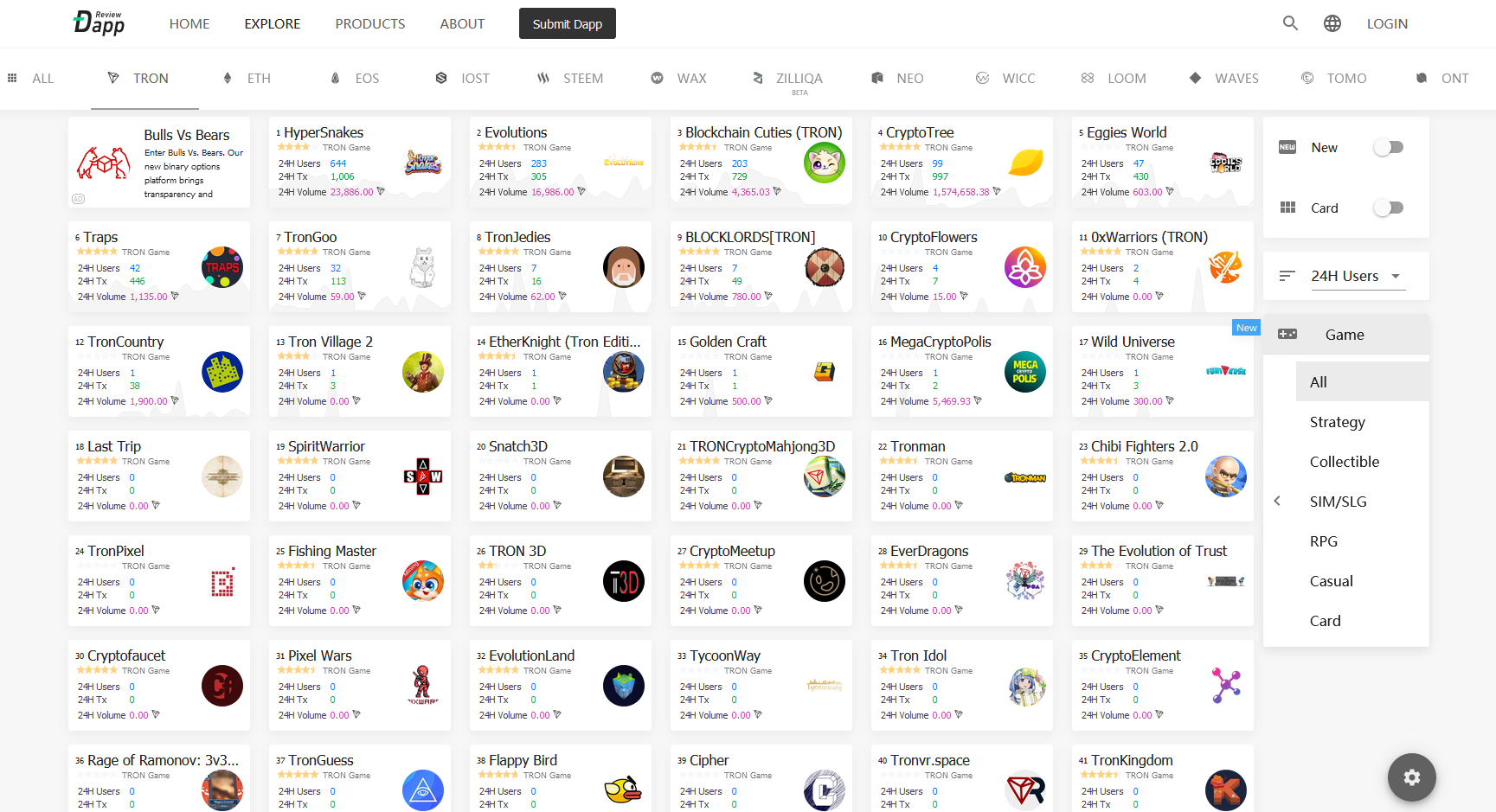Toggle the New filter switch
The height and width of the screenshot is (812, 1496).
[1388, 147]
